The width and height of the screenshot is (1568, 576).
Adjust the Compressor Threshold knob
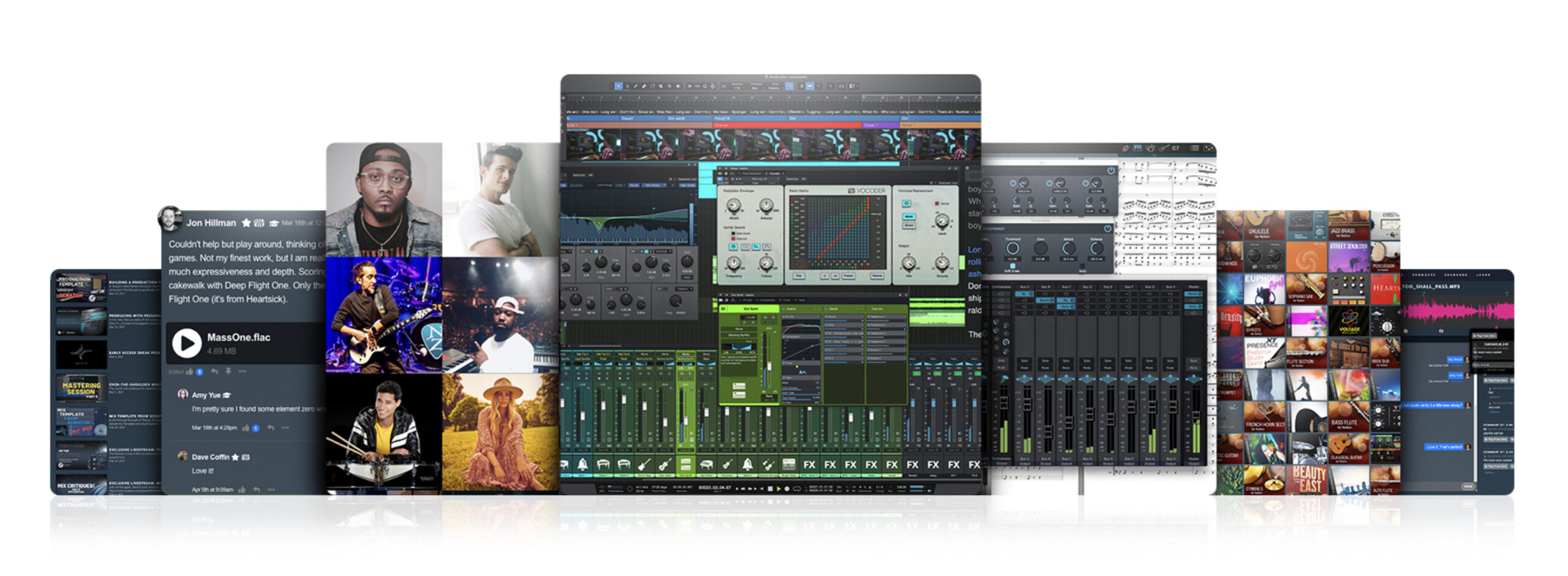pyautogui.click(x=1013, y=248)
